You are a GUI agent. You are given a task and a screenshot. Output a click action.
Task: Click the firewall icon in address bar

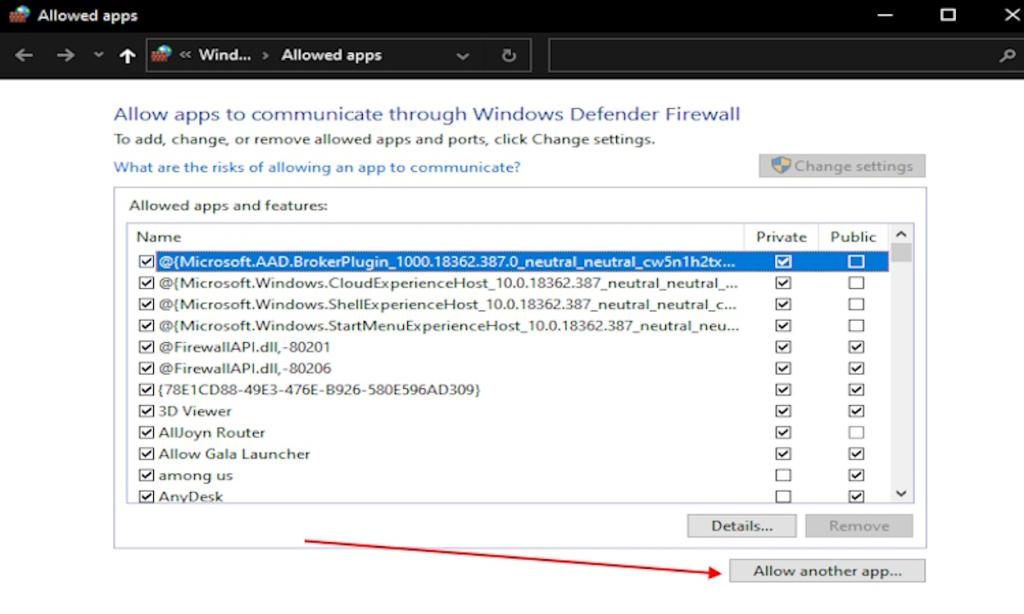(161, 56)
